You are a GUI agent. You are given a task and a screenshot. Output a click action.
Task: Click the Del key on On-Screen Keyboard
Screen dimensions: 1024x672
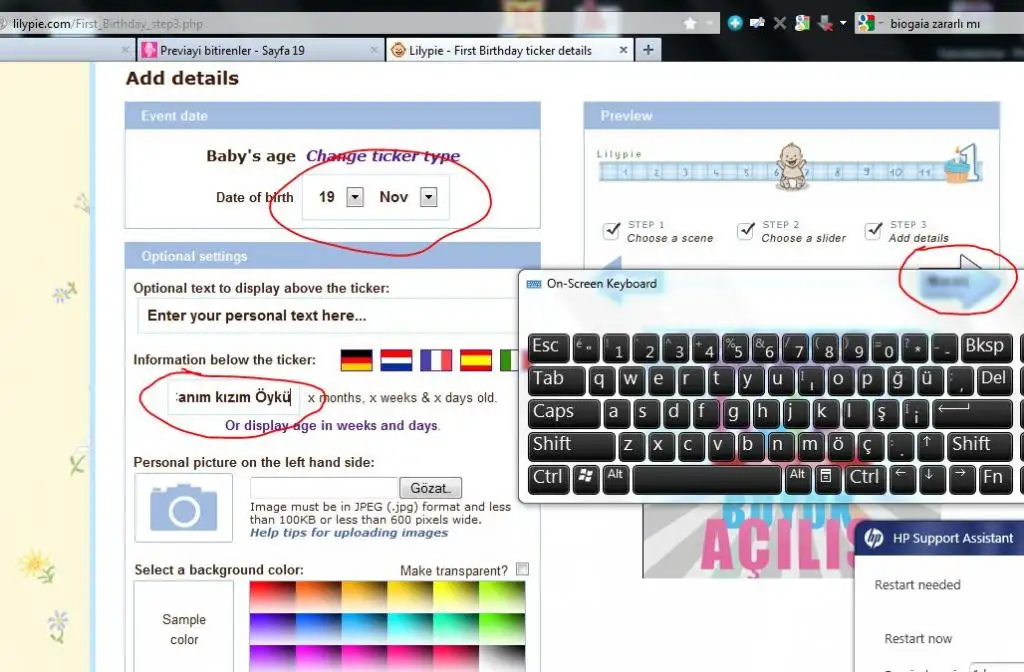[995, 380]
